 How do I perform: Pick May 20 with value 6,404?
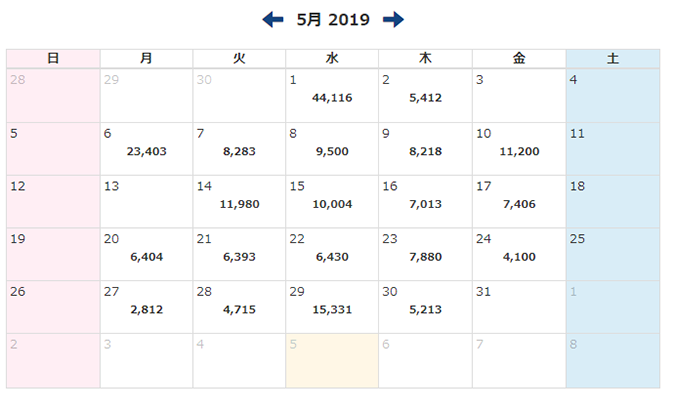click(x=146, y=255)
